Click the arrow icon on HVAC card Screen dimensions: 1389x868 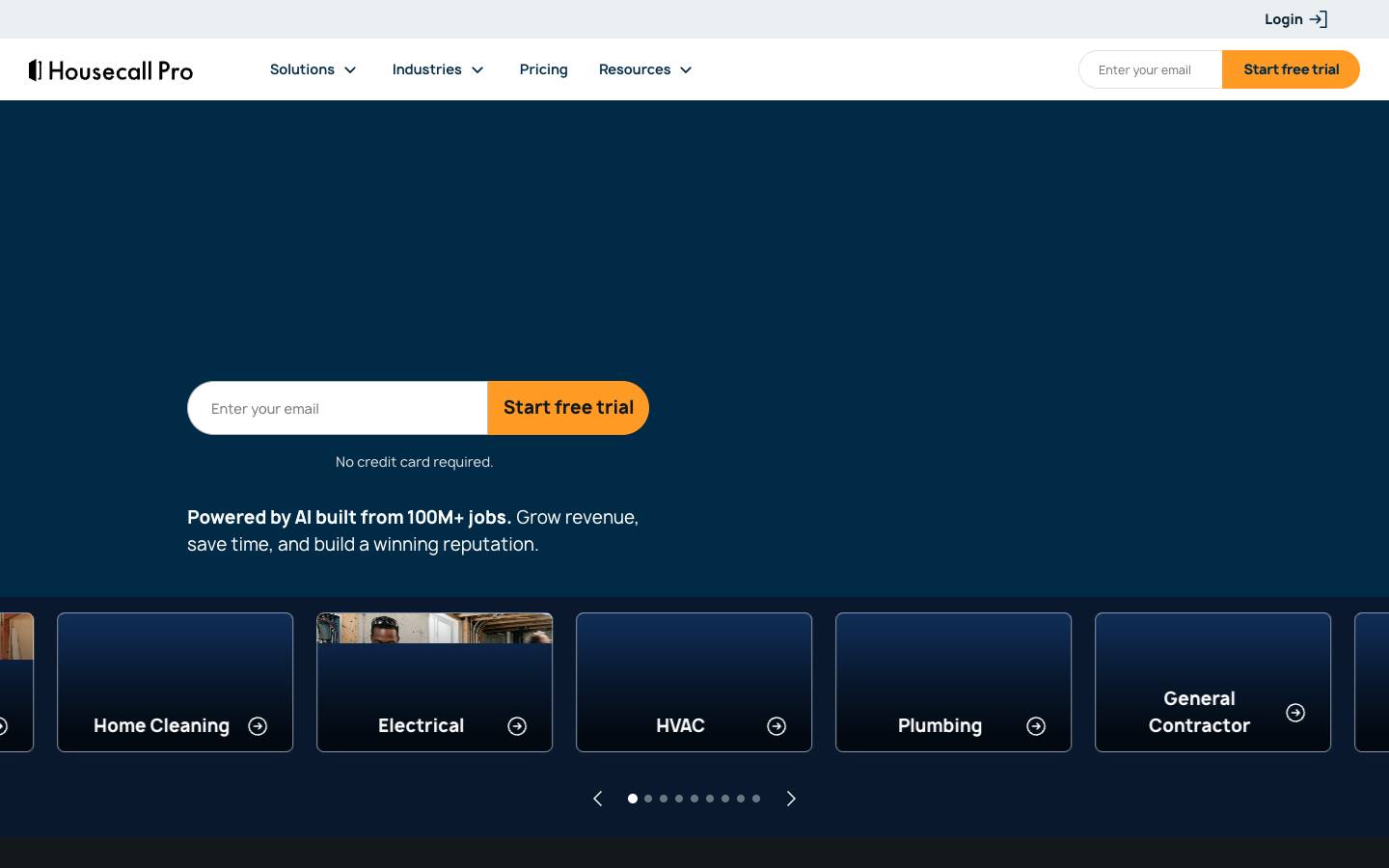coord(776,726)
